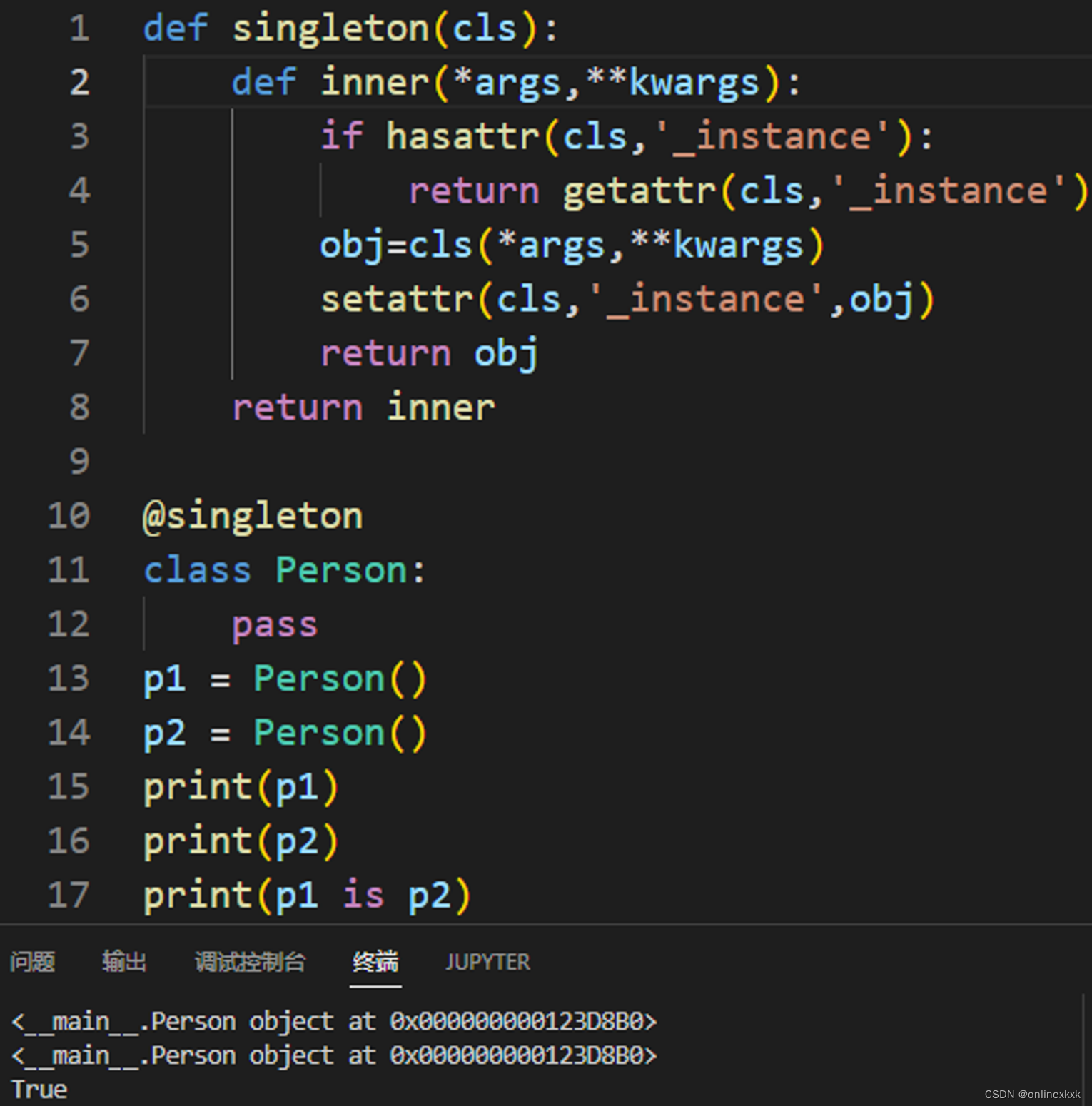Click the "hasattr" condition on line 3

click(460, 136)
